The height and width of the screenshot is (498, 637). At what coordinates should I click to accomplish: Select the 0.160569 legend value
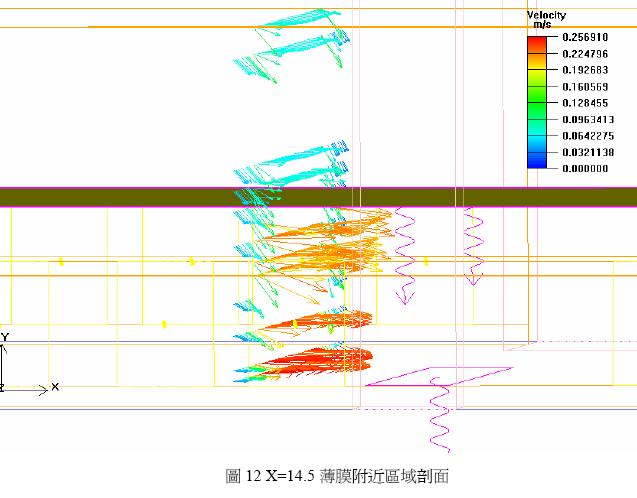tap(585, 87)
